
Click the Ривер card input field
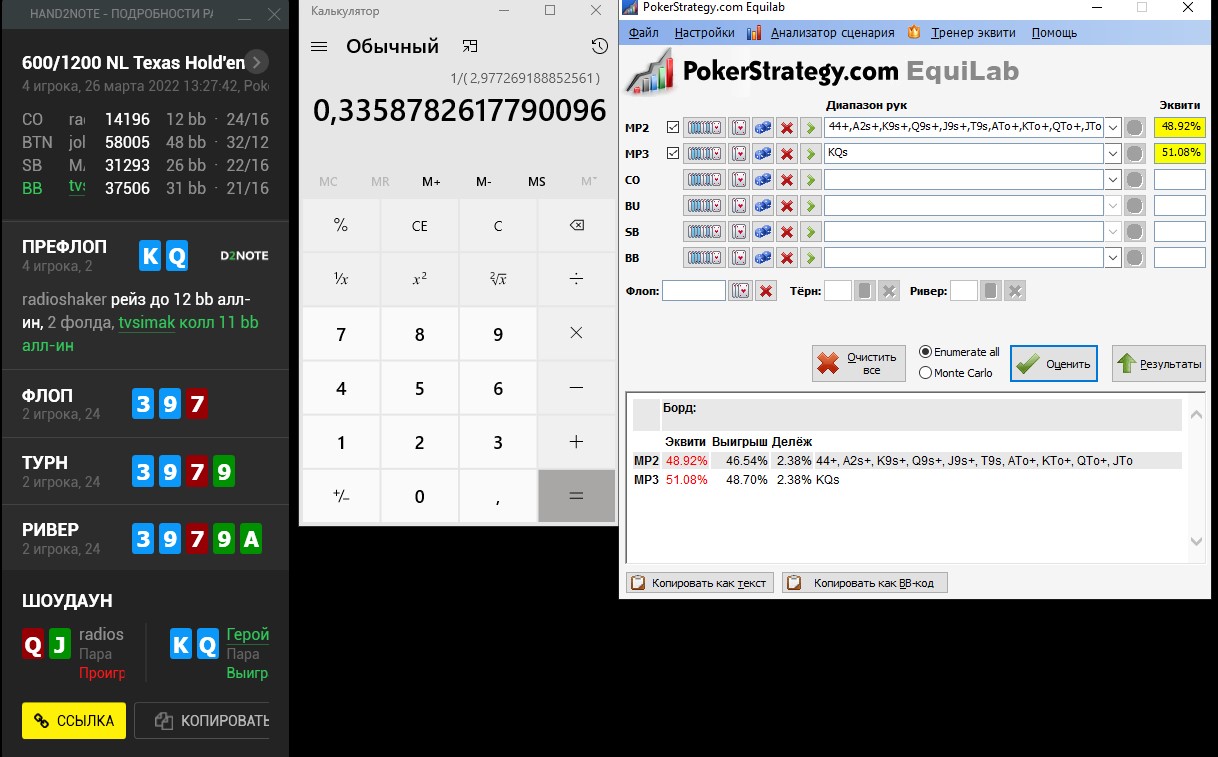click(x=964, y=291)
